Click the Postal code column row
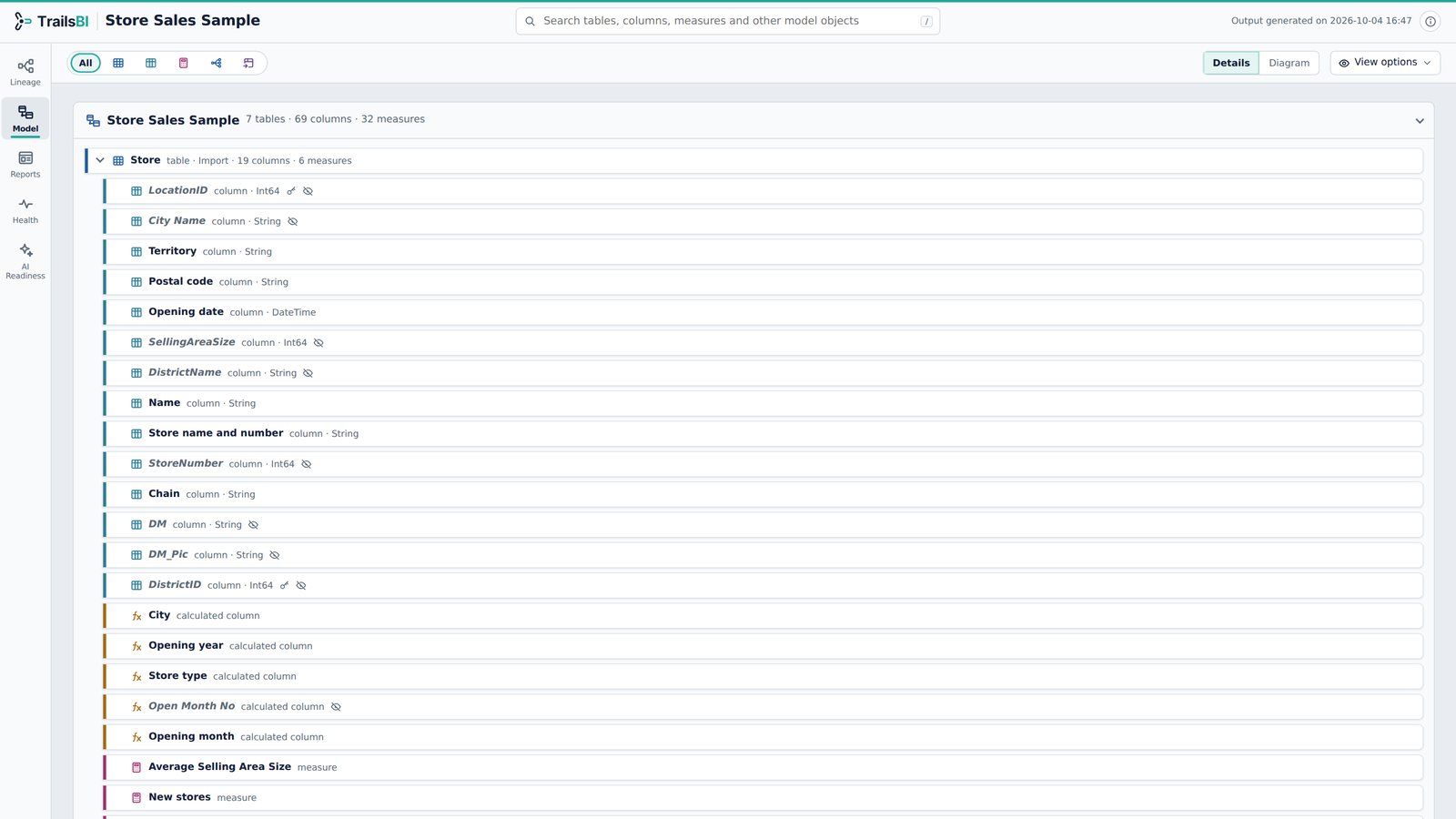 (x=763, y=282)
